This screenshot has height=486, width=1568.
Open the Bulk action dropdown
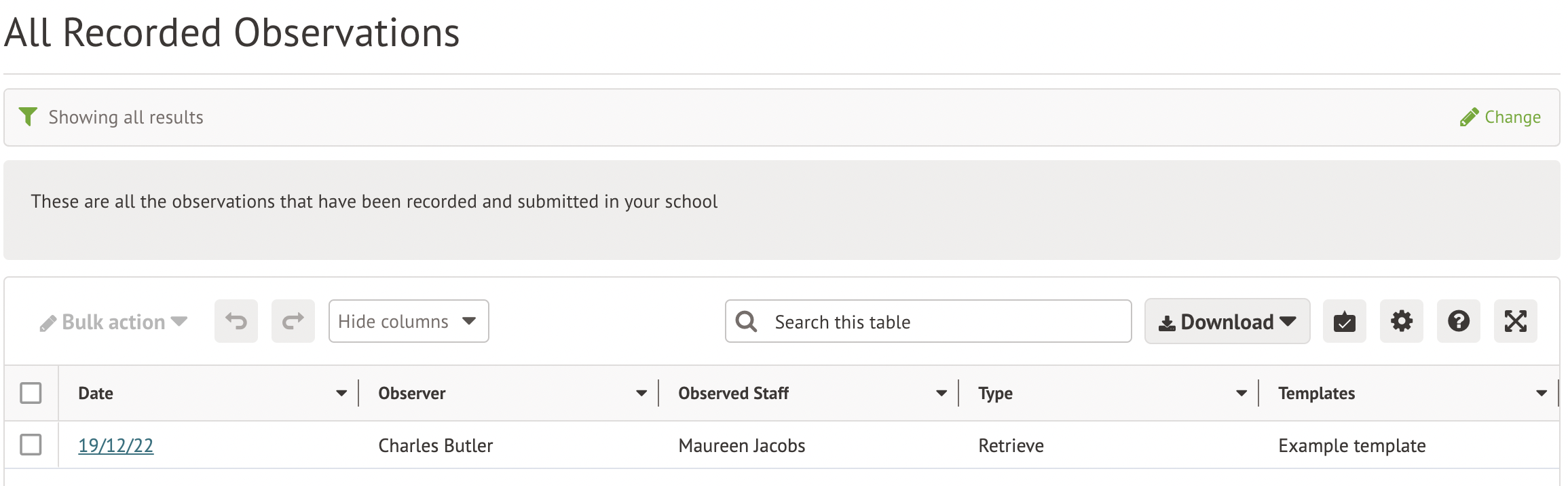(113, 322)
